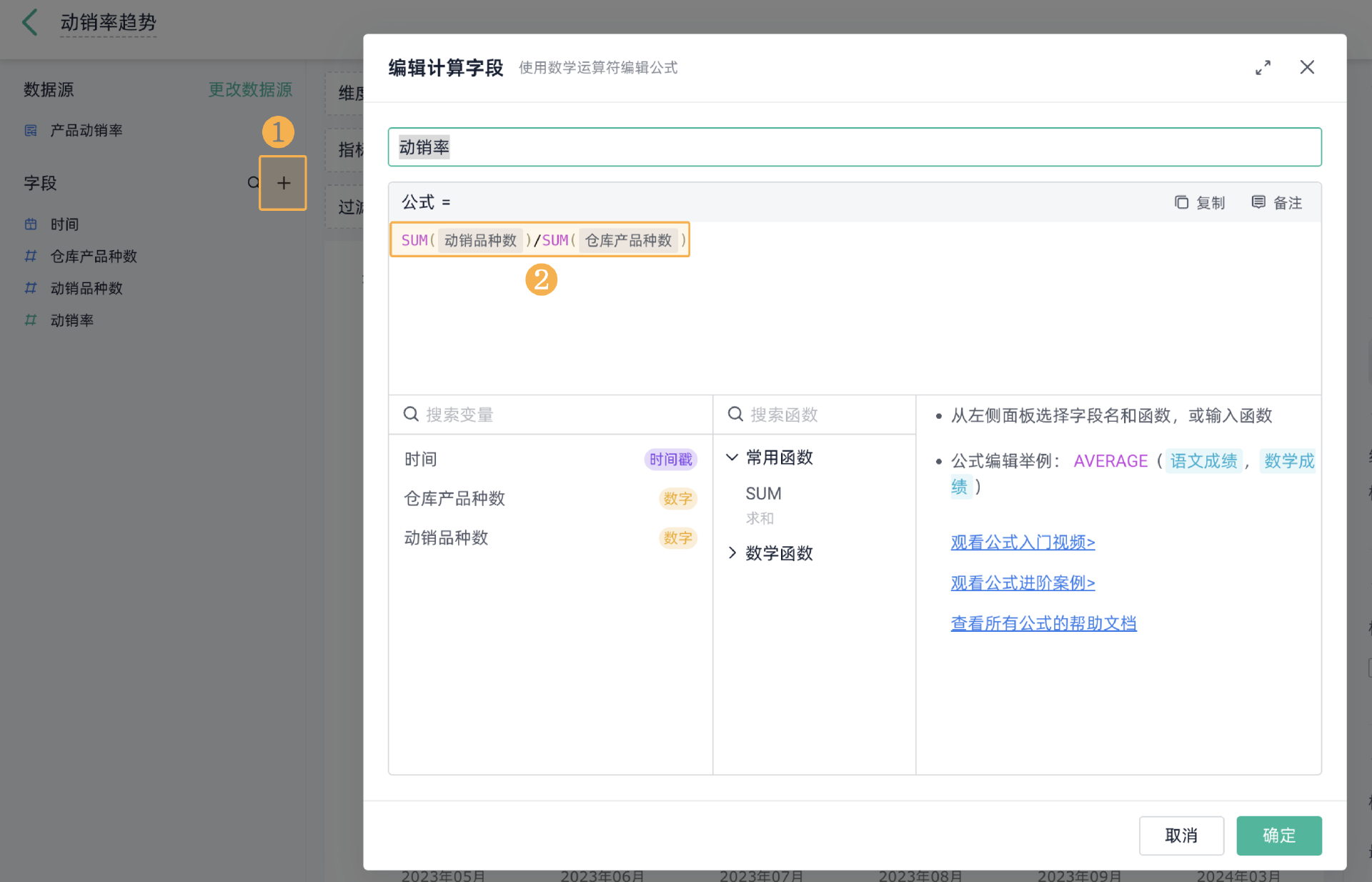
Task: Close the 编辑计算字段 dialog
Action: click(1306, 67)
